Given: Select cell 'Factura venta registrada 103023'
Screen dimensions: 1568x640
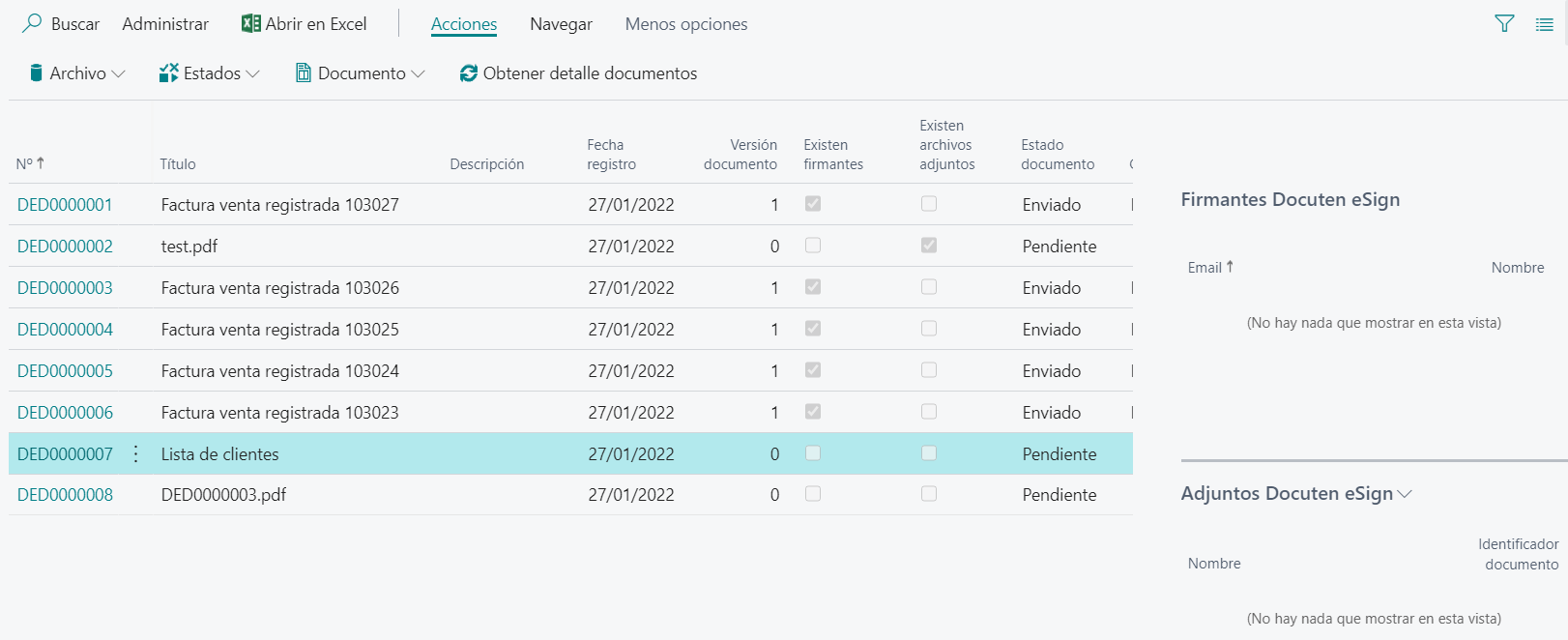Looking at the screenshot, I should tap(280, 413).
